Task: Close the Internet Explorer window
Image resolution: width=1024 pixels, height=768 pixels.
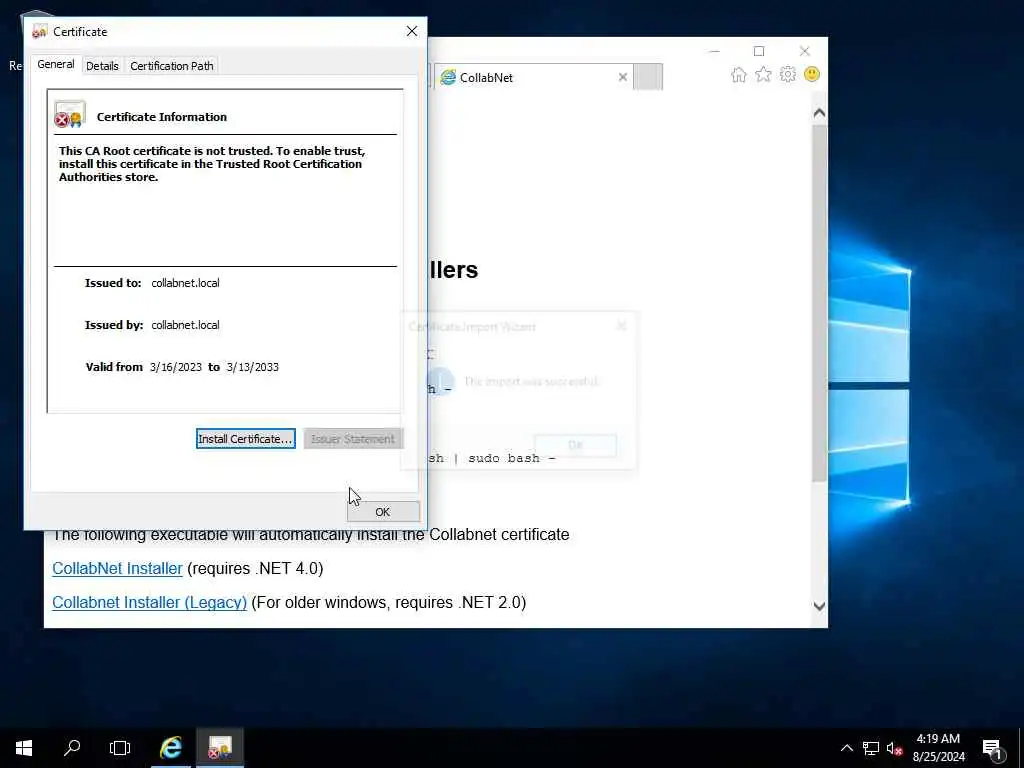Action: [805, 51]
